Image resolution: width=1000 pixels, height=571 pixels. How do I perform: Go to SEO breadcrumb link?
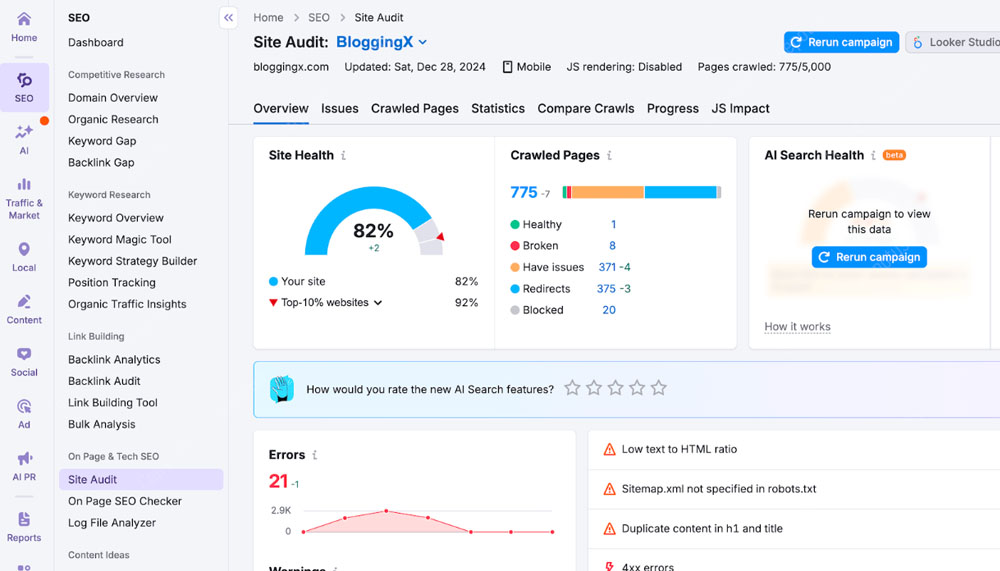click(x=319, y=18)
